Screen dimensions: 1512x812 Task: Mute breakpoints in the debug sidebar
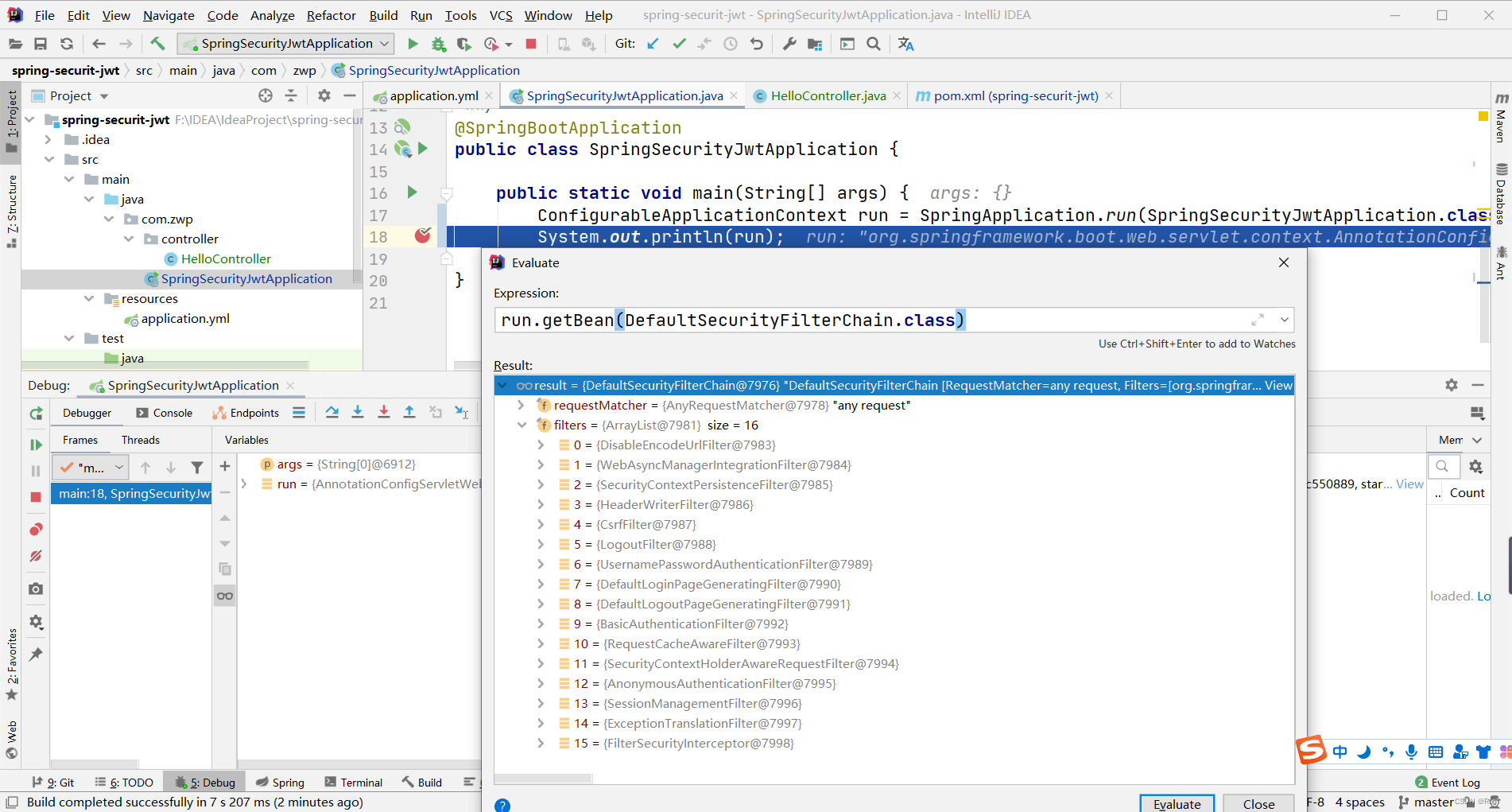(36, 556)
